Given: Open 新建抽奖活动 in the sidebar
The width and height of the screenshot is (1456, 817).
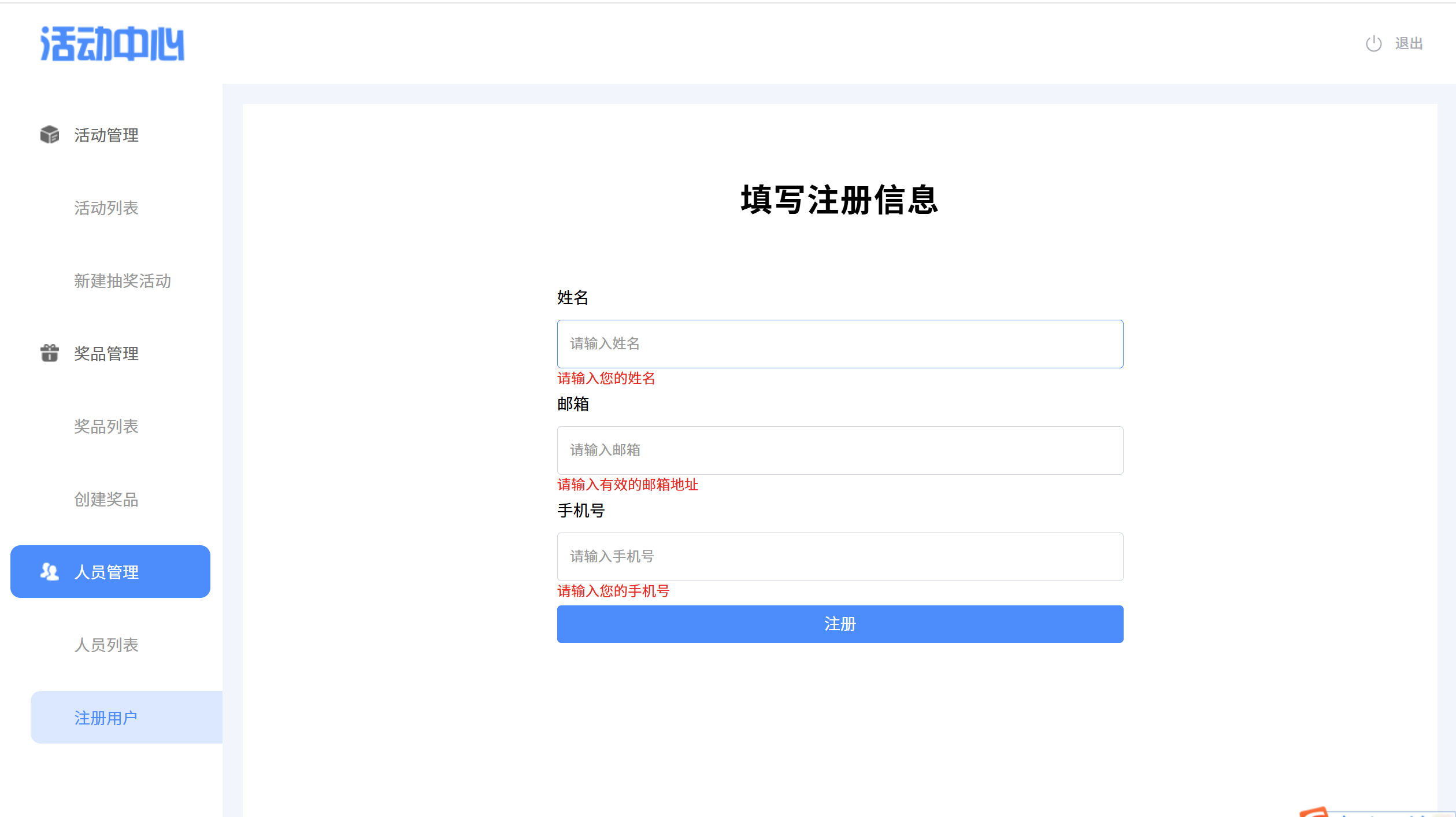Looking at the screenshot, I should (x=123, y=281).
